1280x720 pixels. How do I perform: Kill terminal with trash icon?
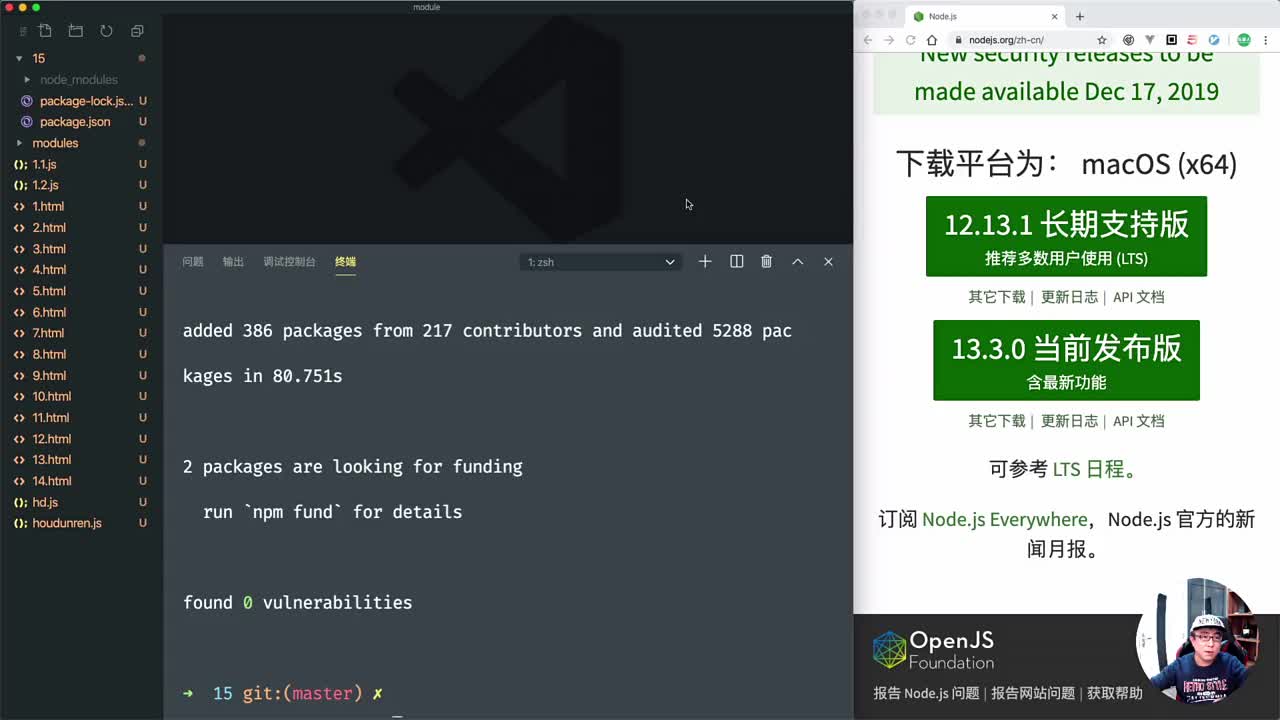click(767, 261)
